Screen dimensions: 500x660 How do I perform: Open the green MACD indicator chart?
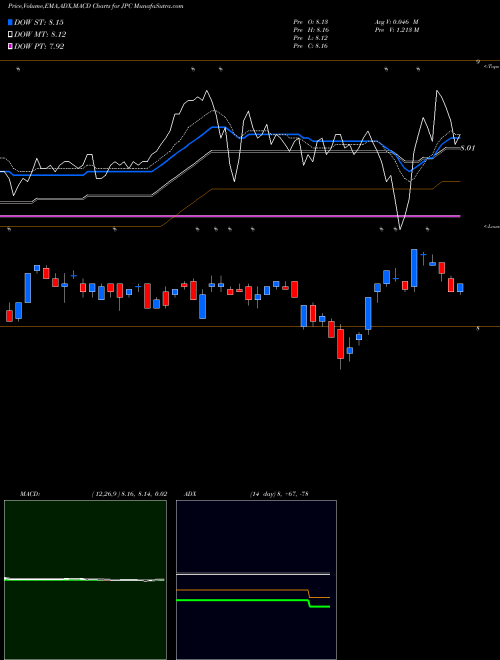click(x=85, y=580)
